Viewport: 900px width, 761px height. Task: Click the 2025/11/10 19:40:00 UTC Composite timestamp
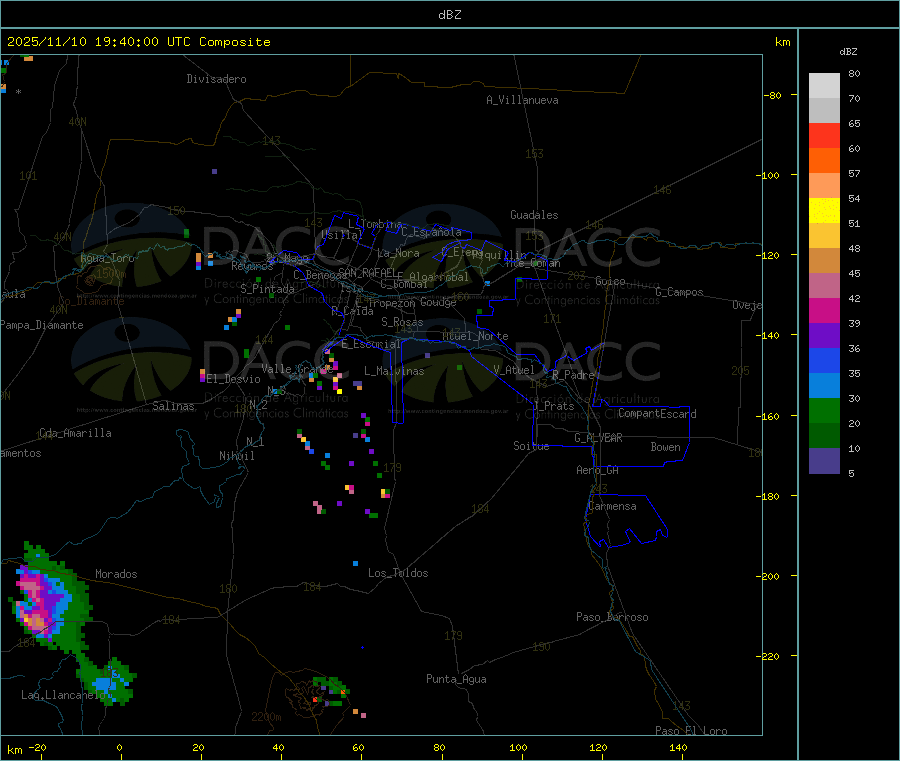[138, 42]
